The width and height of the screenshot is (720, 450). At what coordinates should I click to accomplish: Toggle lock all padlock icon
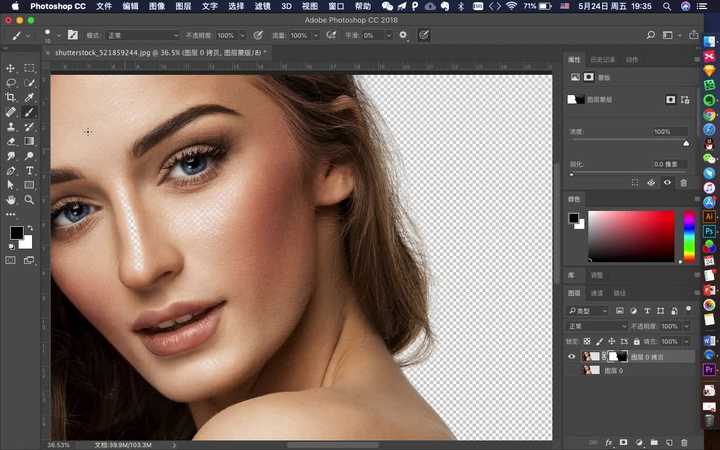point(636,341)
